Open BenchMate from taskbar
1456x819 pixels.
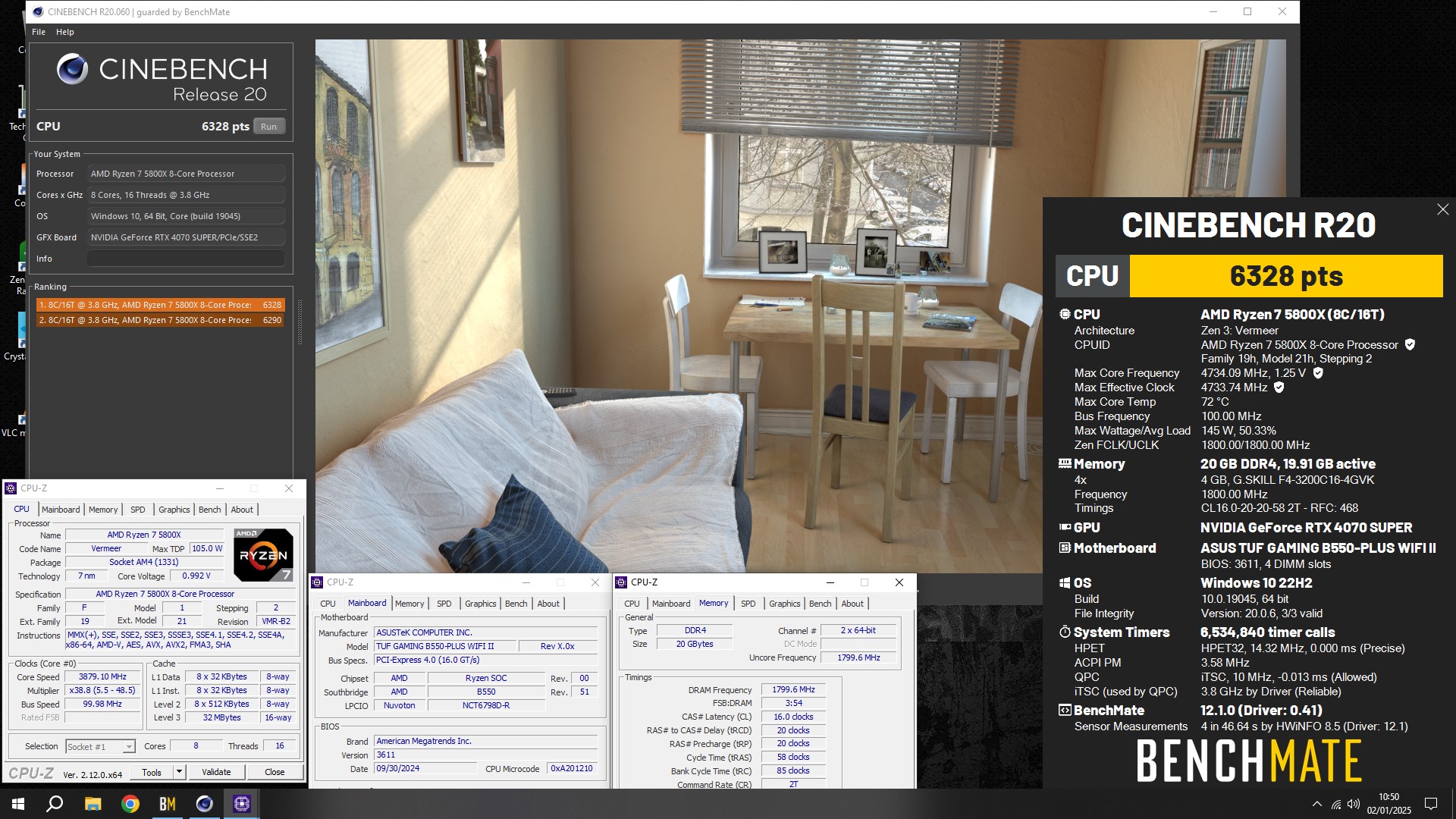pos(168,804)
